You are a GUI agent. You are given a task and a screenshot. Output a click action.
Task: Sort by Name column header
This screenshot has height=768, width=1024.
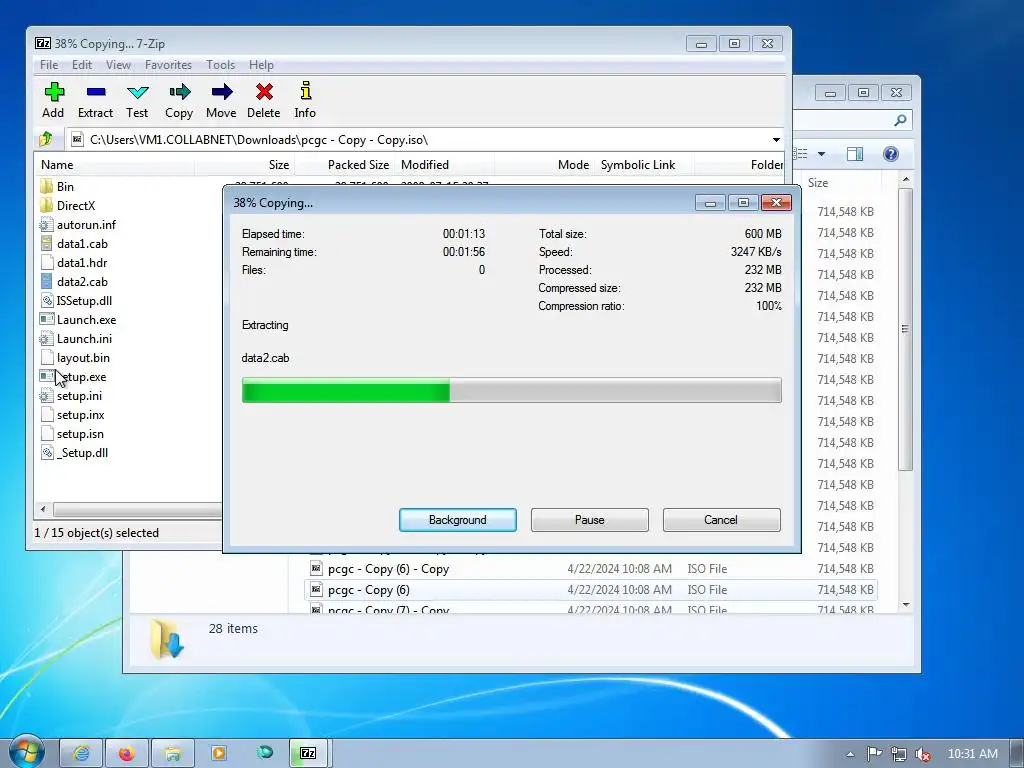115,165
